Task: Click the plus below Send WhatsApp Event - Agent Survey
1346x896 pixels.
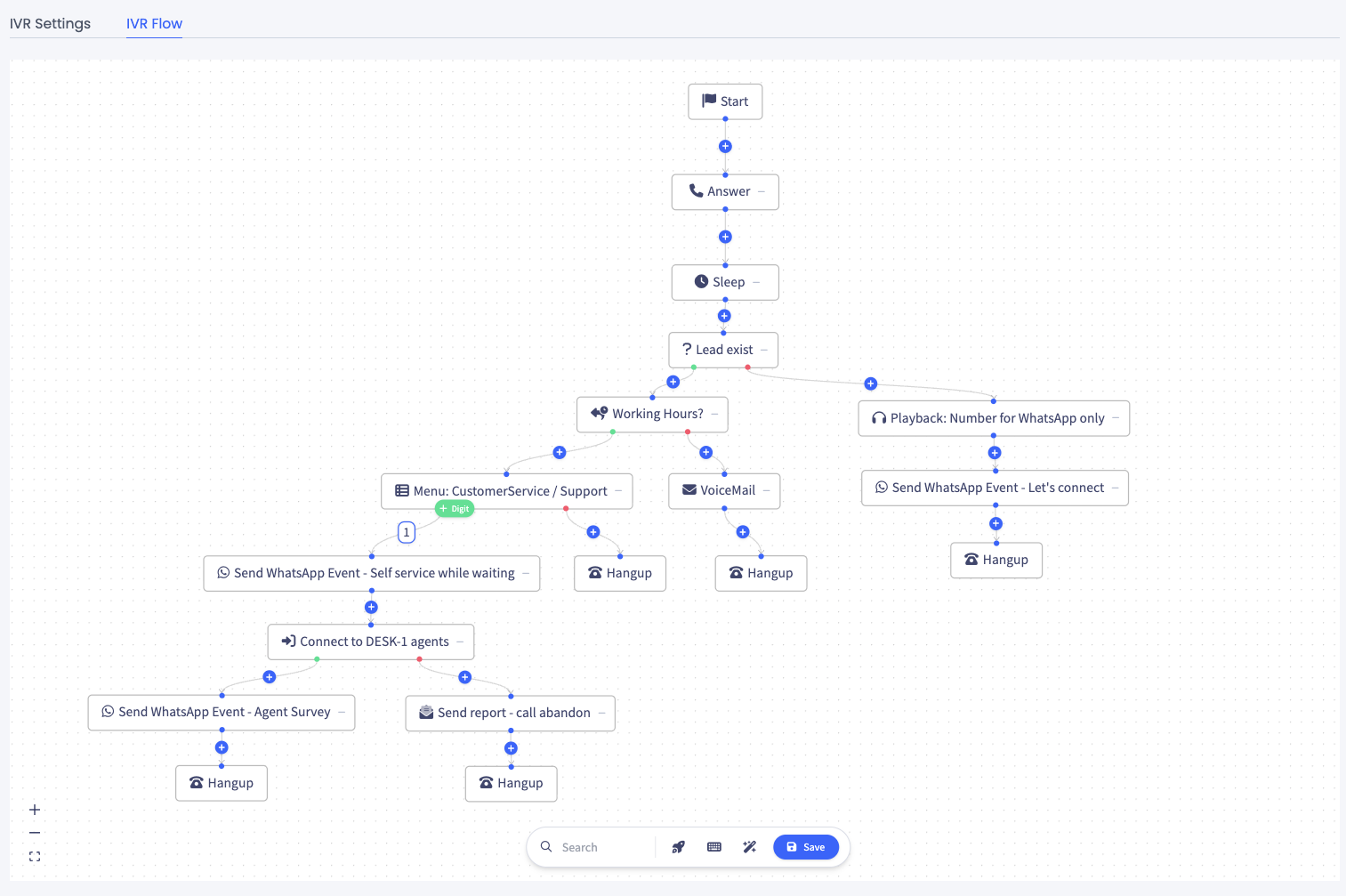Action: [x=222, y=747]
